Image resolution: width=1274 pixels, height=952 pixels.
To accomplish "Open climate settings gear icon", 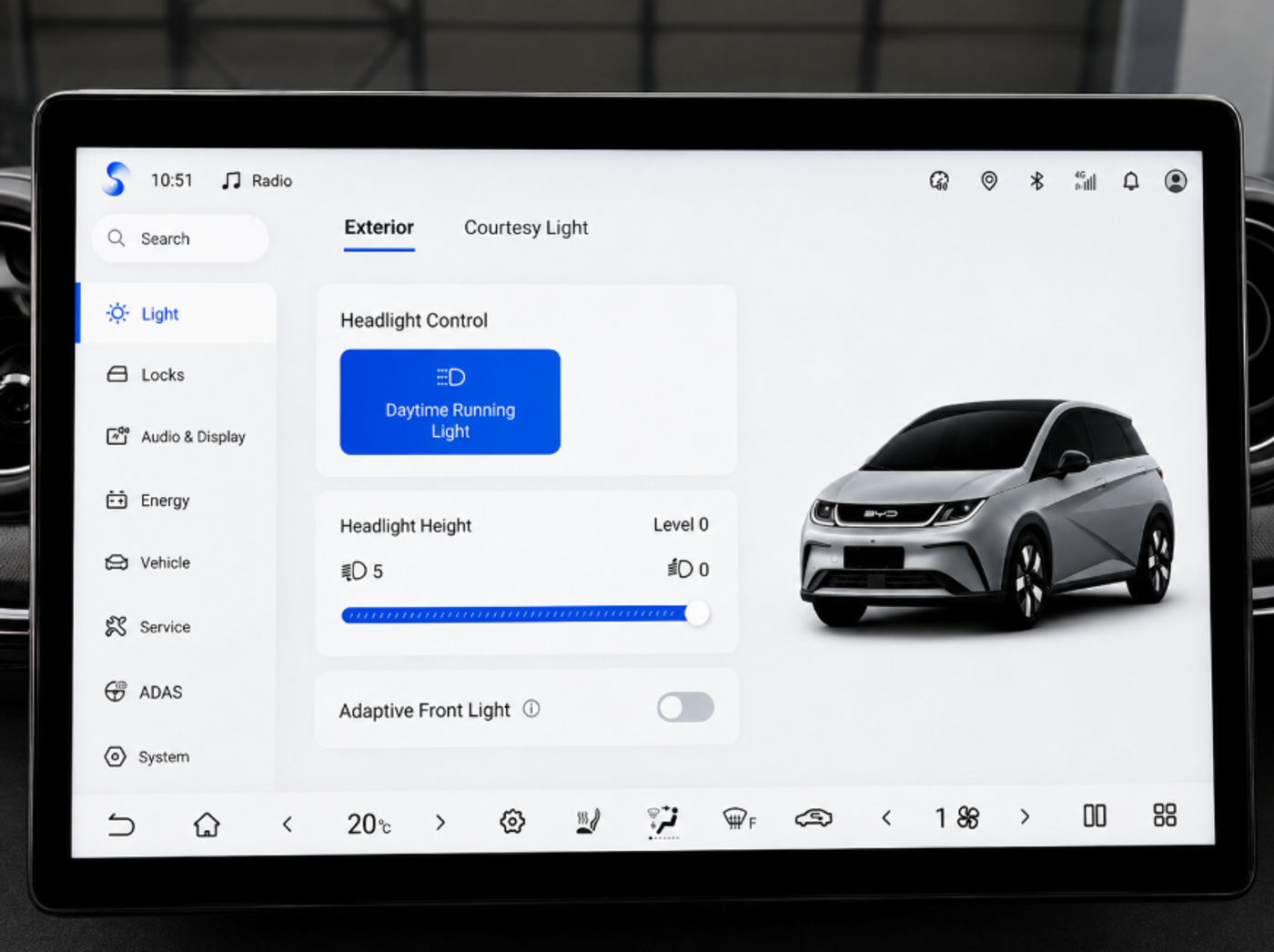I will (x=512, y=822).
